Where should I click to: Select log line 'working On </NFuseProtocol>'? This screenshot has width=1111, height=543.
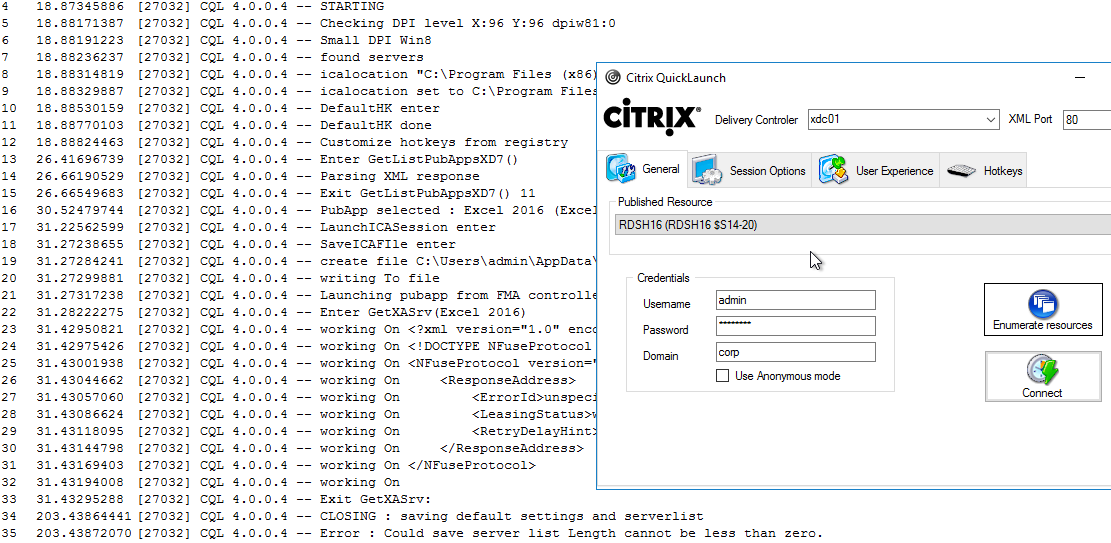[x=269, y=466]
